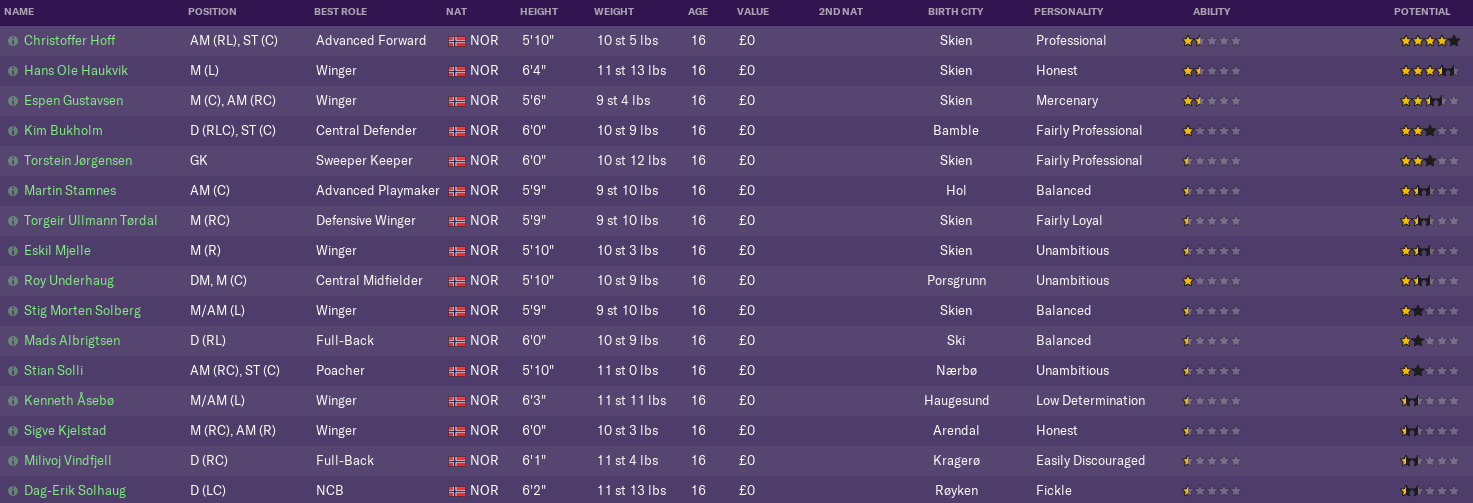Click Christoffer Hoff potential star rating
This screenshot has width=1473, height=503.
tap(1430, 41)
